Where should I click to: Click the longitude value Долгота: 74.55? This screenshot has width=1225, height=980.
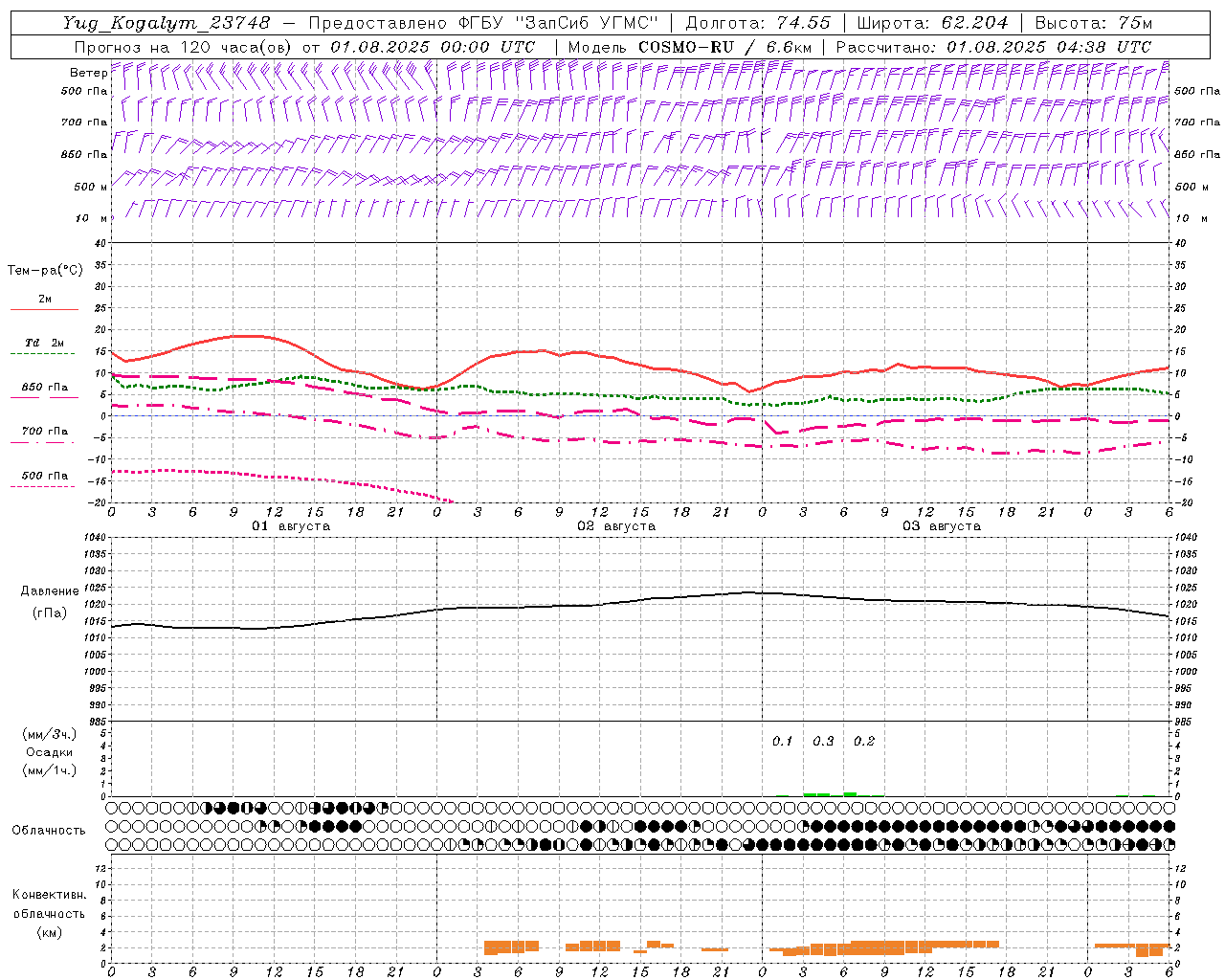(758, 23)
